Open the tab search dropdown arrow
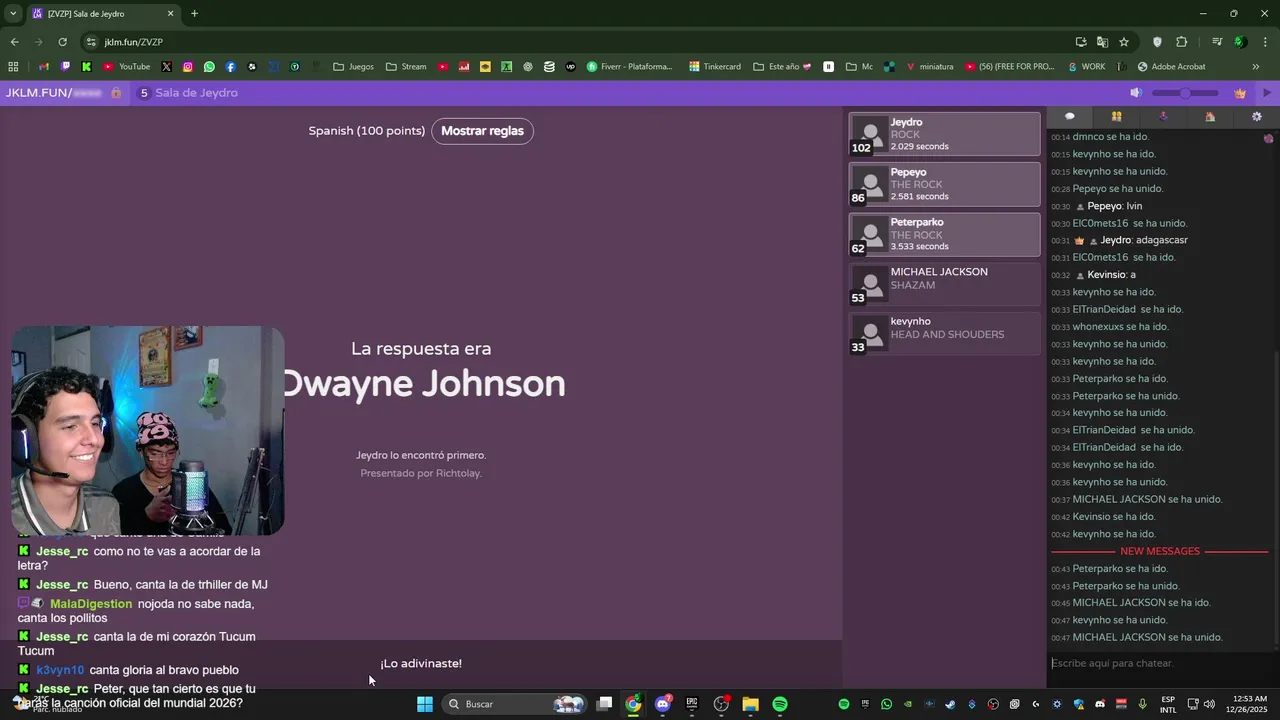 tap(13, 14)
